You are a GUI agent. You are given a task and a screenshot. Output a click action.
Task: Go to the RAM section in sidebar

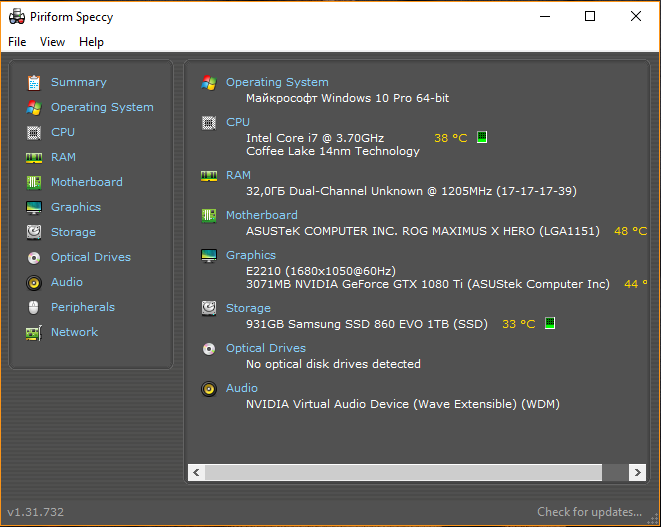63,157
